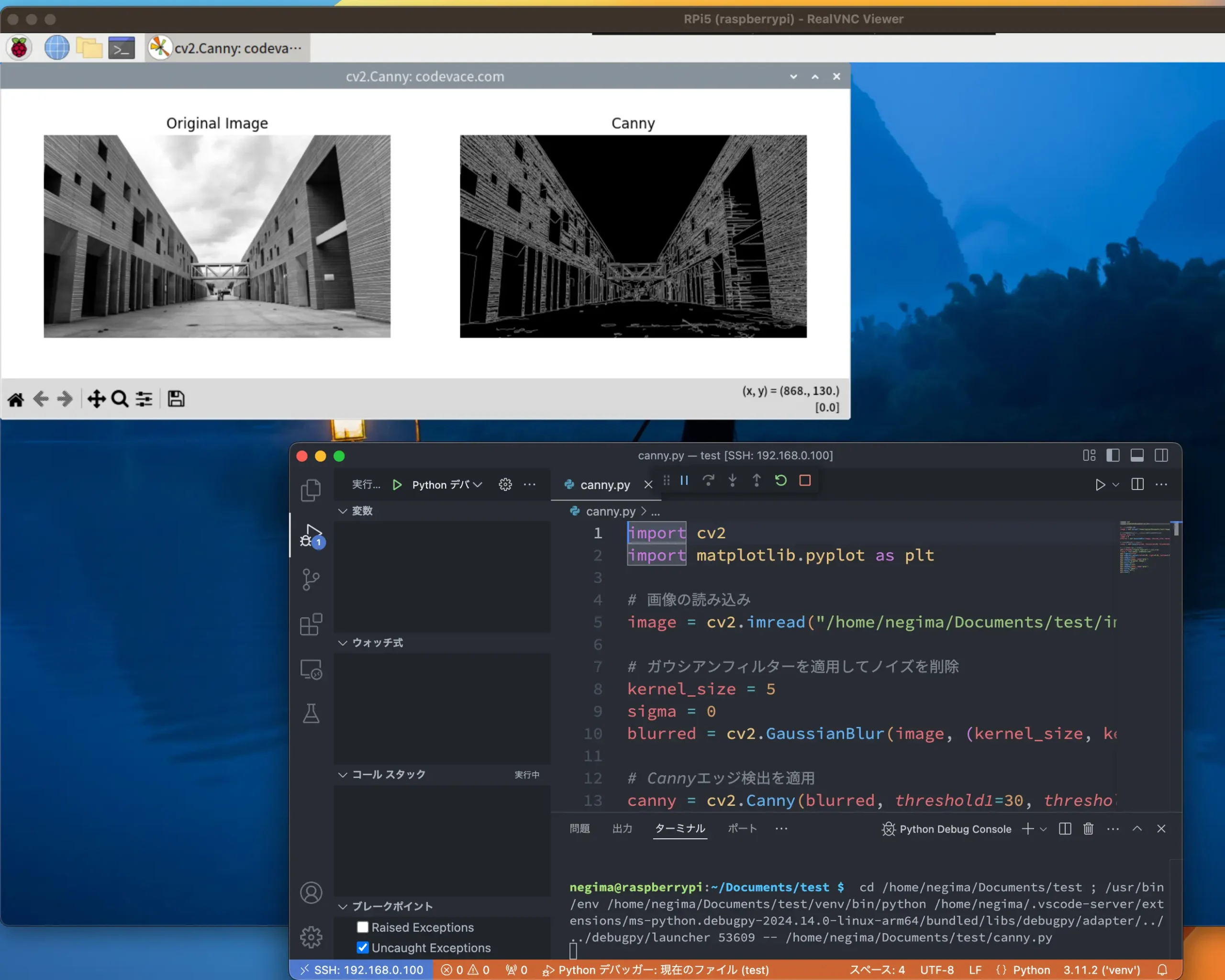Select the pan tool in the plot toolbar

pyautogui.click(x=96, y=399)
